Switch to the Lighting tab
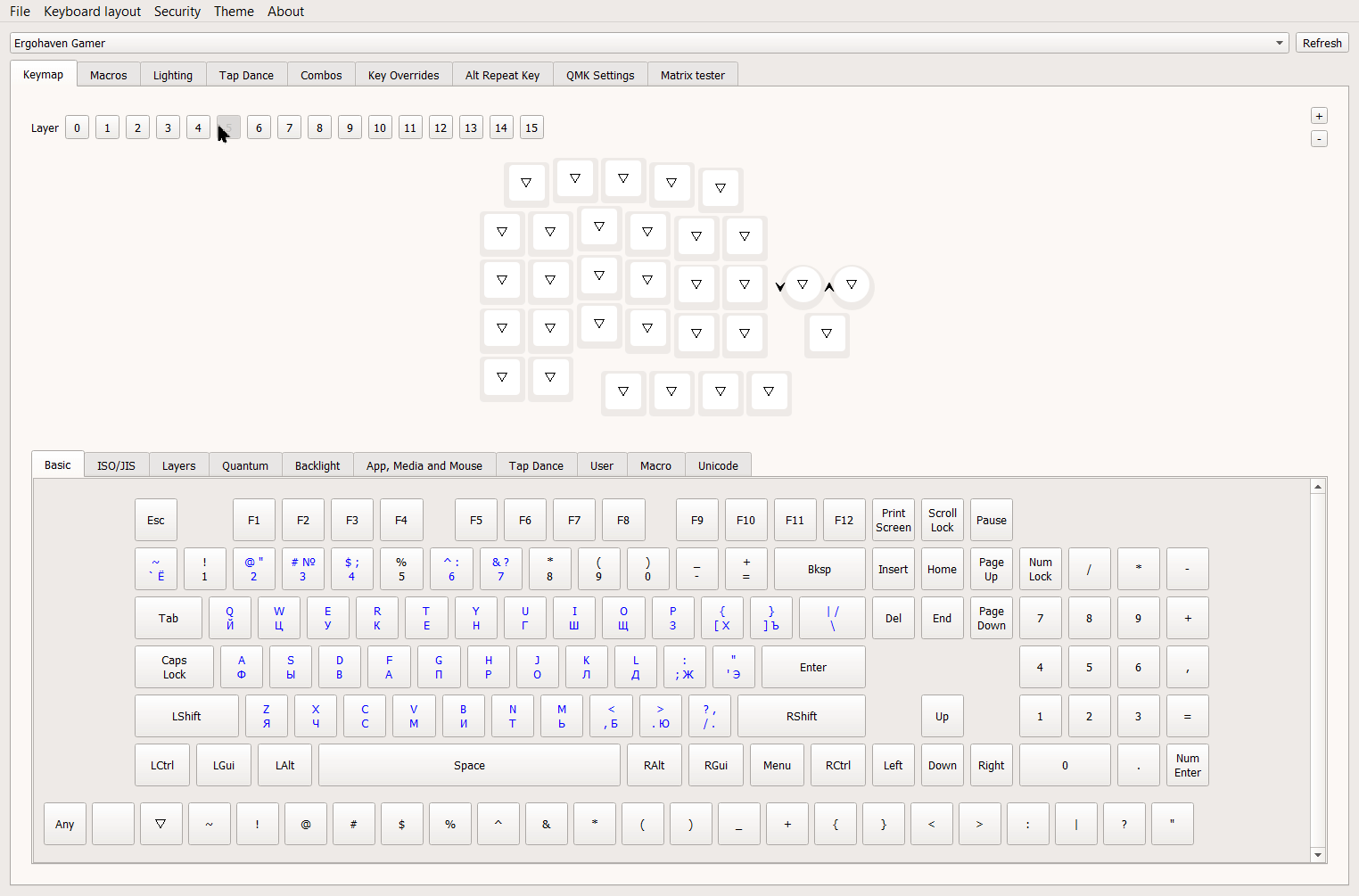Image resolution: width=1359 pixels, height=896 pixels. 172,75
